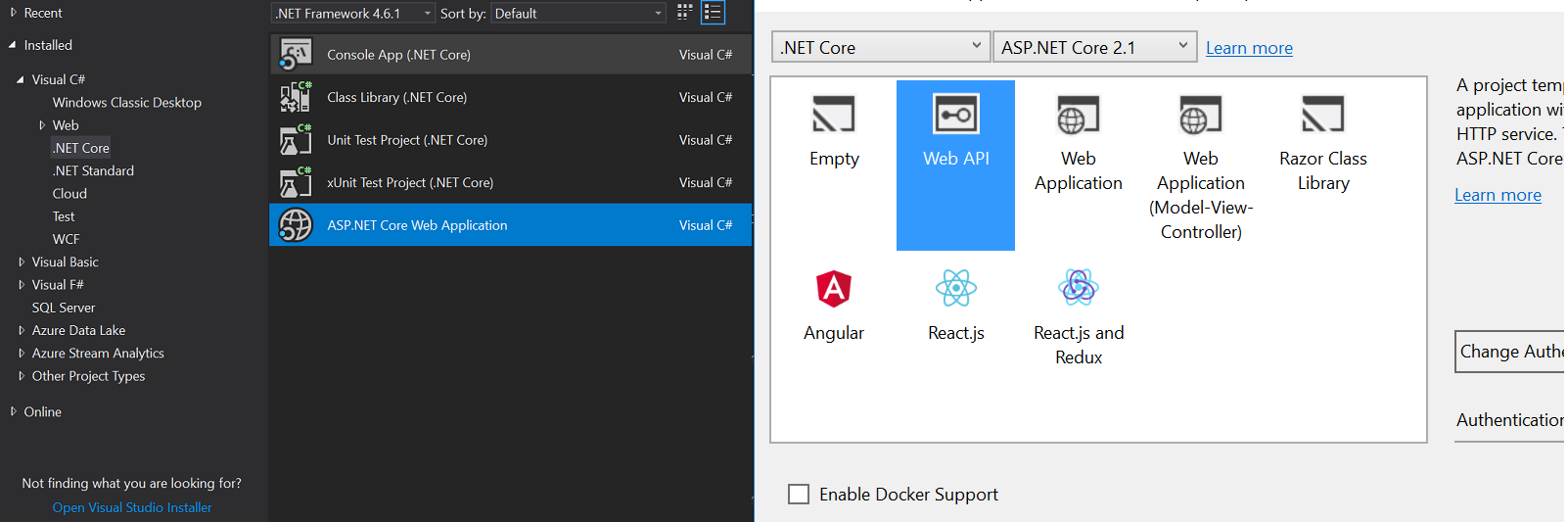This screenshot has width=1568, height=522.
Task: Choose the Web API template icon
Action: [x=956, y=115]
